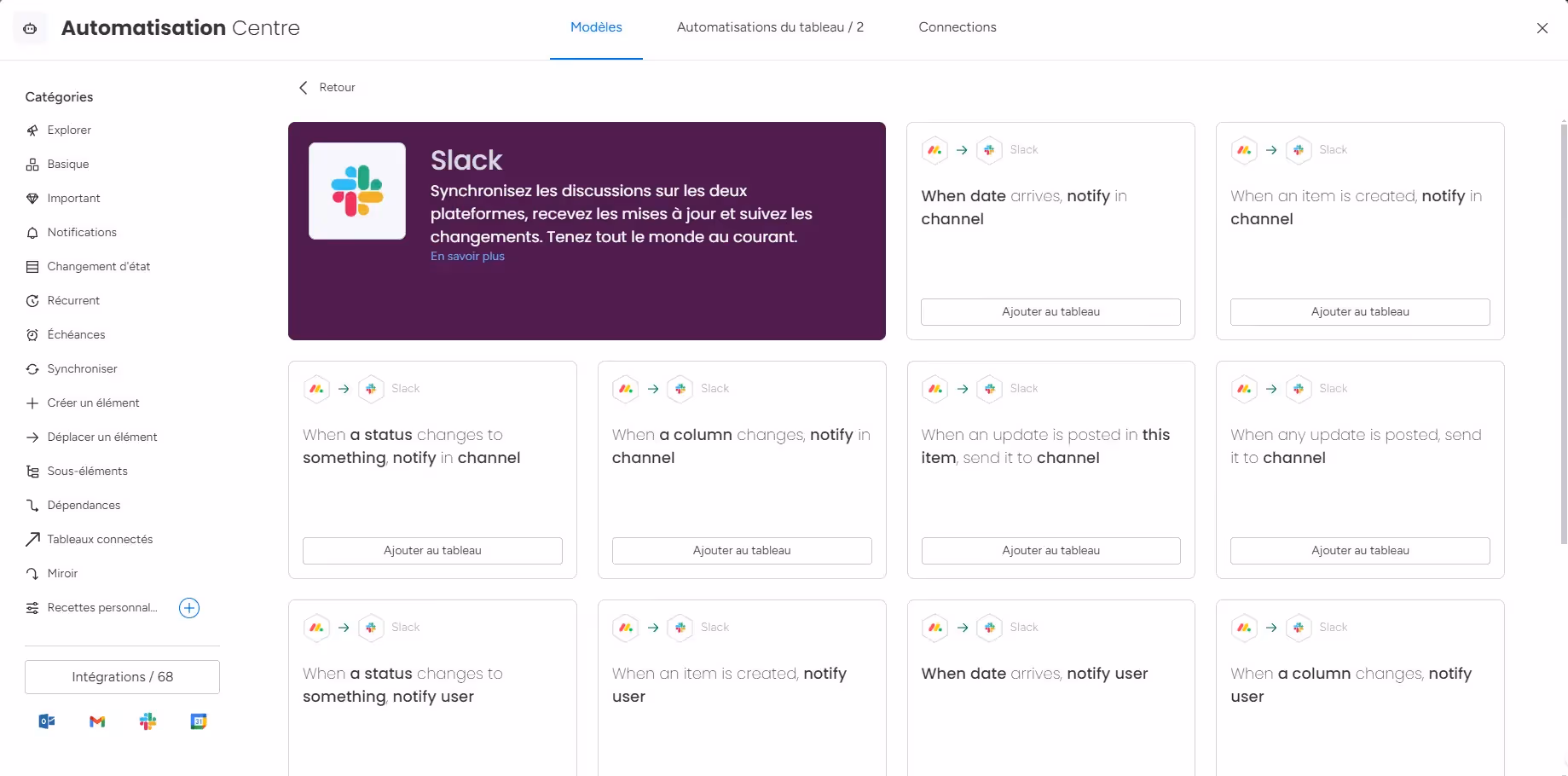
Task: Open the Intégrations / 68 button
Action: click(122, 677)
